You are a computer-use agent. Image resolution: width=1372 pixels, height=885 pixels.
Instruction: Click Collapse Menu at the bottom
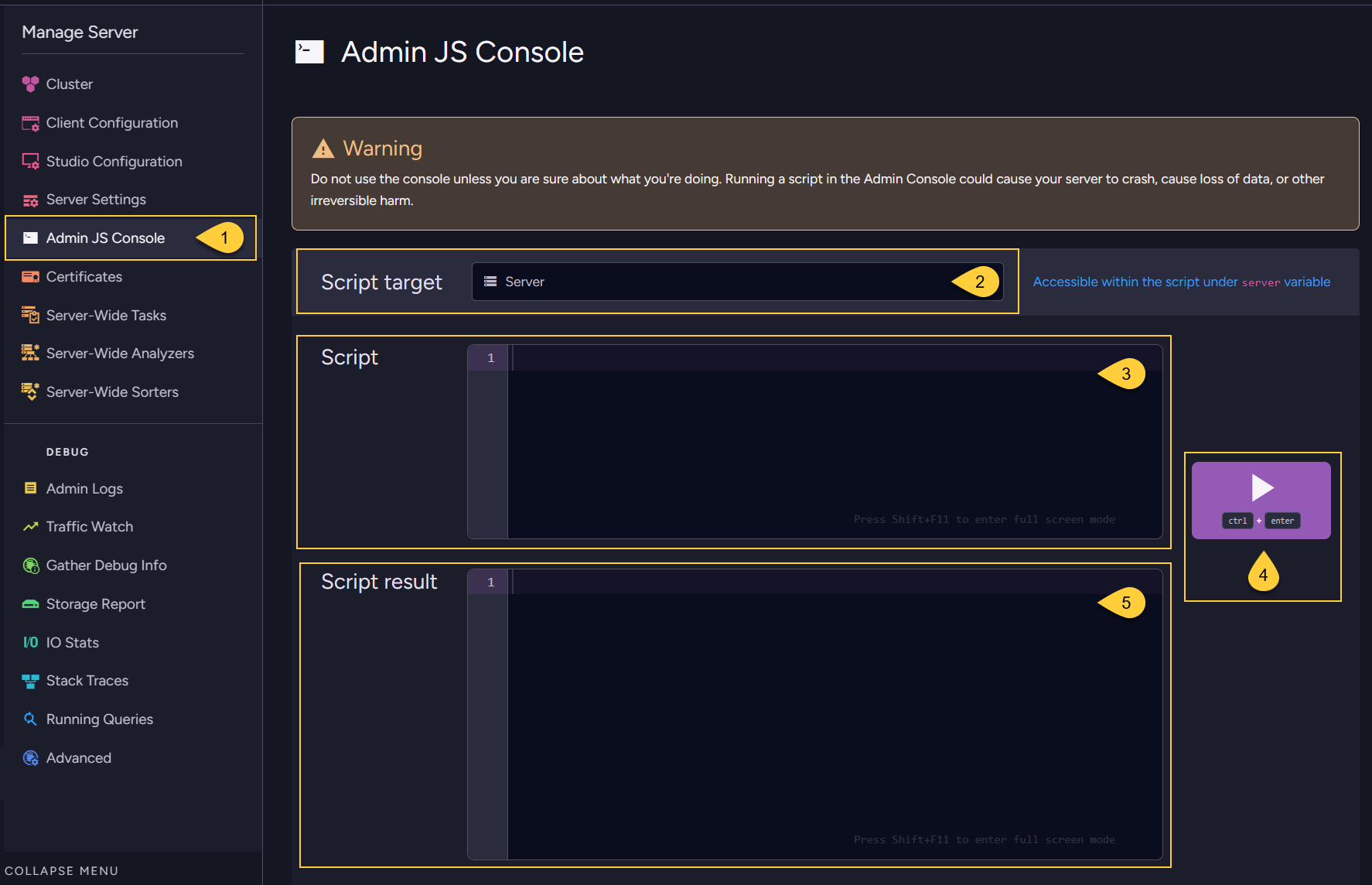click(62, 870)
